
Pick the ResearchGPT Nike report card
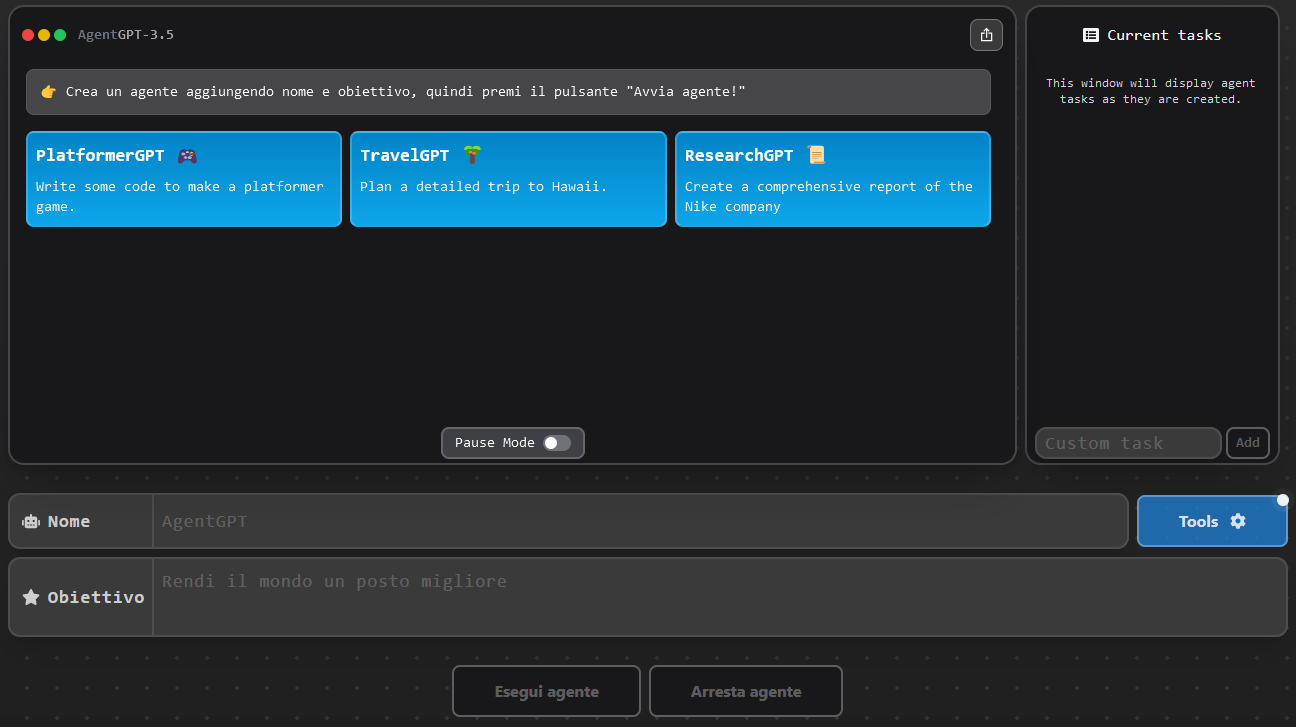point(833,180)
